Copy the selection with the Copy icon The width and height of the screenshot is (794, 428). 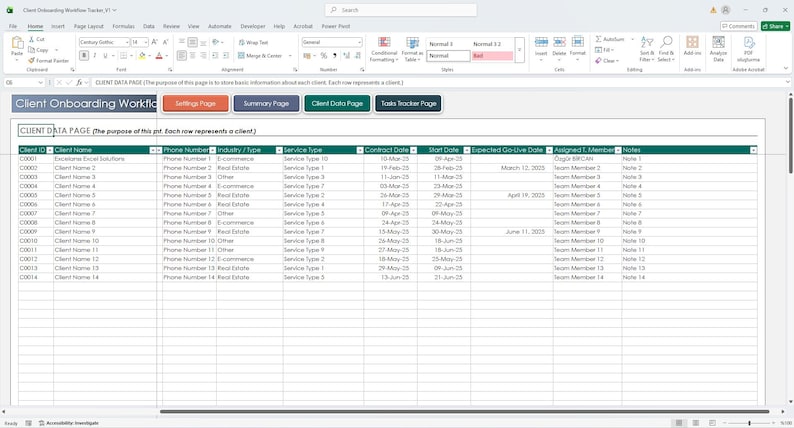pyautogui.click(x=31, y=50)
